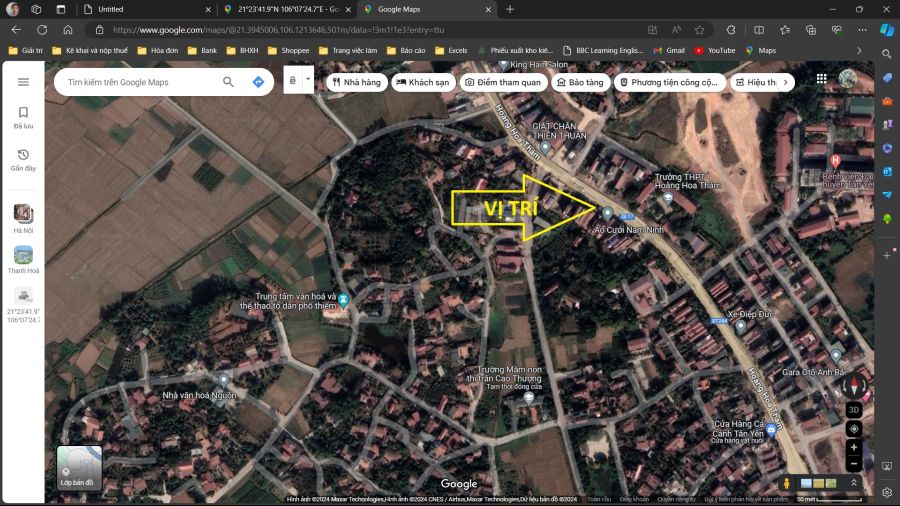Zoom out on the map
Viewport: 900px width, 506px height.
[x=853, y=464]
